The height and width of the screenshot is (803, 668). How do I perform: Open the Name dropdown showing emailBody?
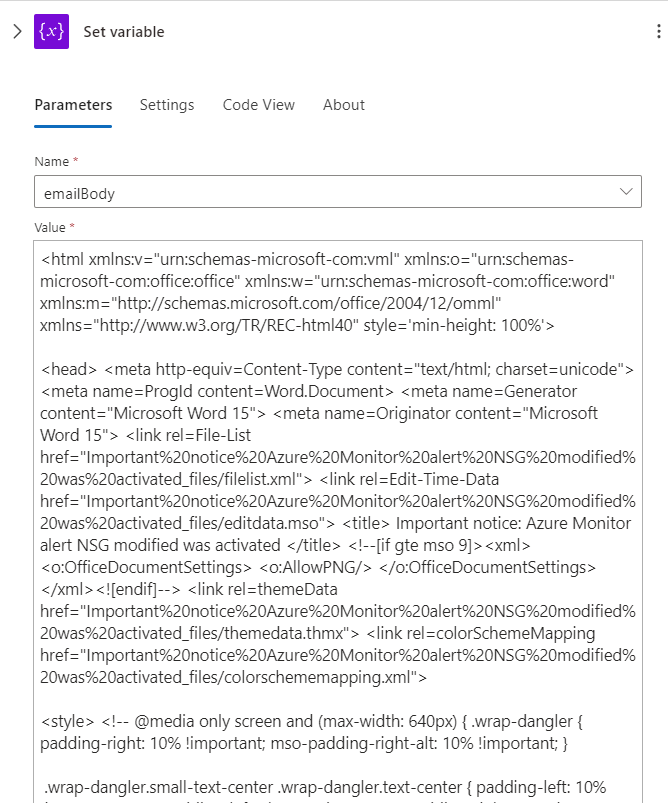pos(320,191)
